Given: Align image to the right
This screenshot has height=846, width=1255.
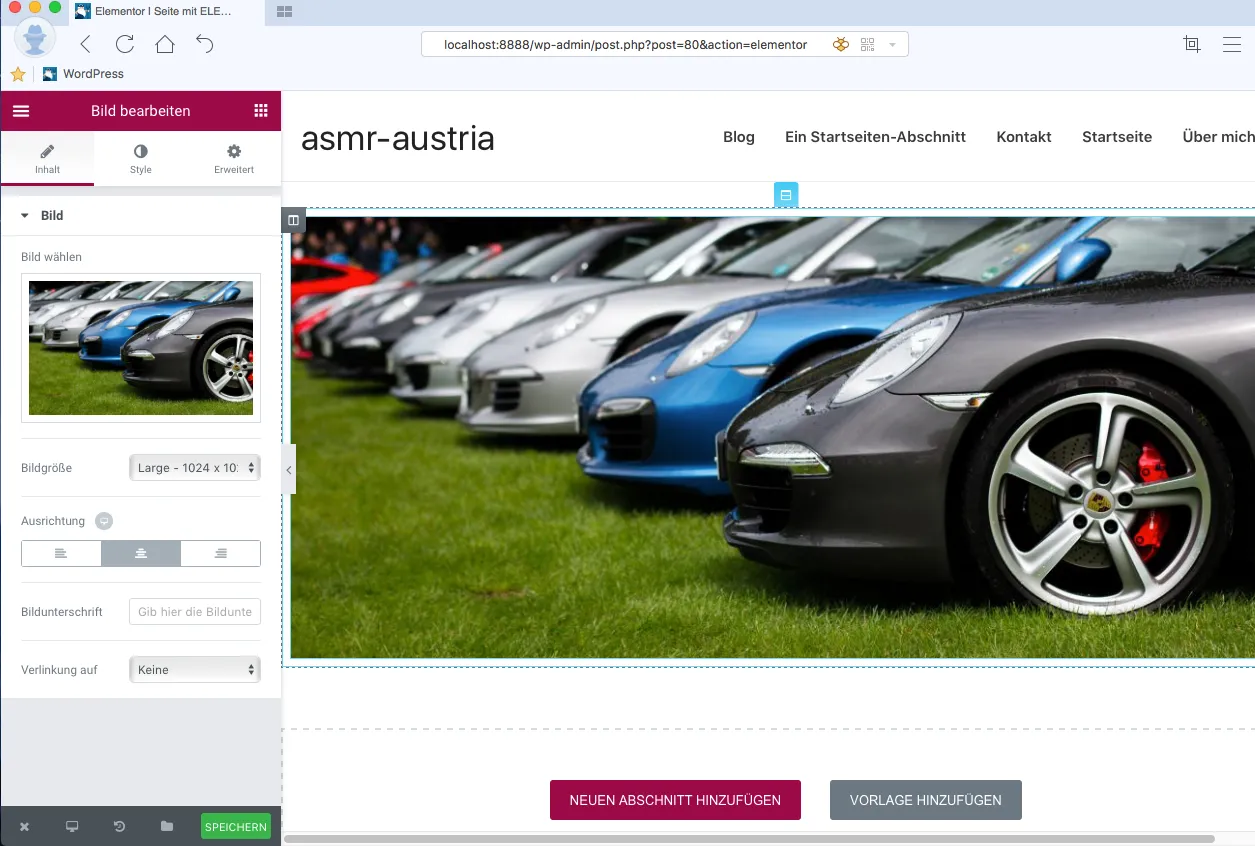Looking at the screenshot, I should click(221, 554).
